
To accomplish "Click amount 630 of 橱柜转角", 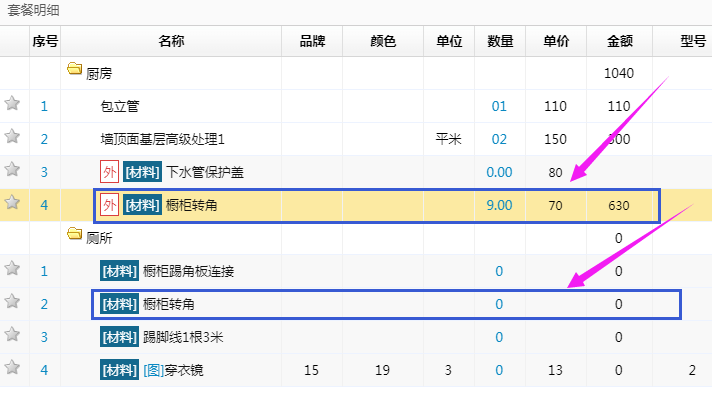I will (619, 205).
